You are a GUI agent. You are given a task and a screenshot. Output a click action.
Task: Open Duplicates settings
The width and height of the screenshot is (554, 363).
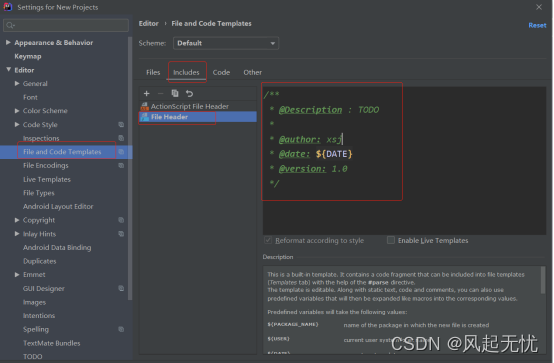click(x=40, y=261)
